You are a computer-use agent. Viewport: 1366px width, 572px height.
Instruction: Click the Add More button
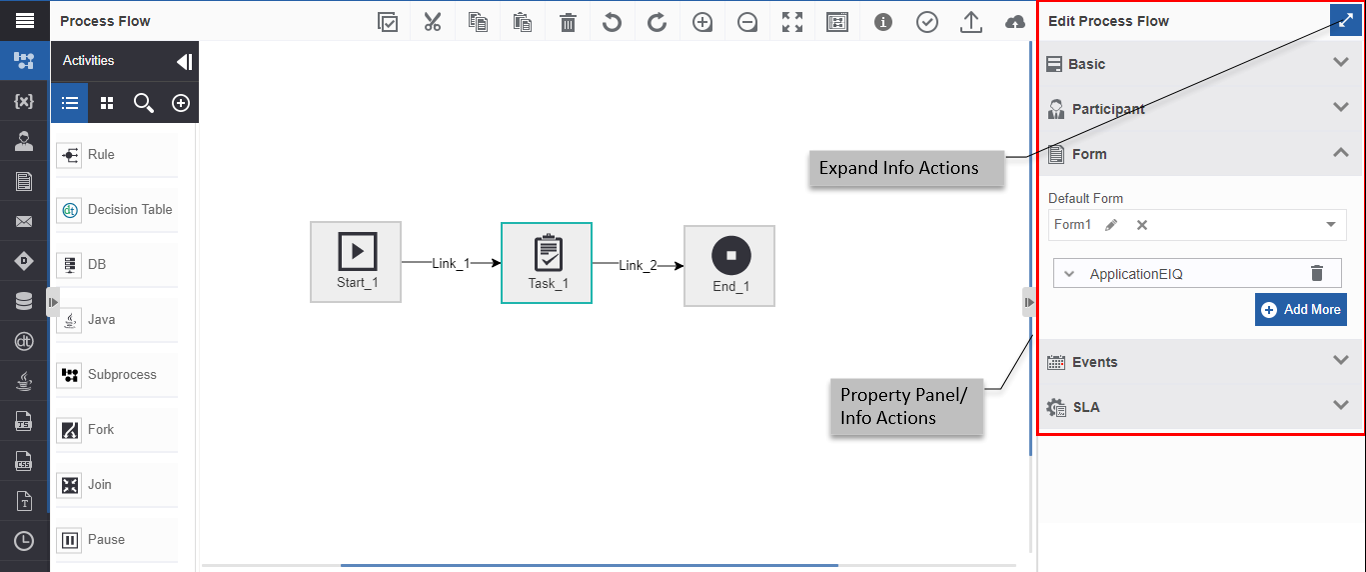(x=1301, y=310)
